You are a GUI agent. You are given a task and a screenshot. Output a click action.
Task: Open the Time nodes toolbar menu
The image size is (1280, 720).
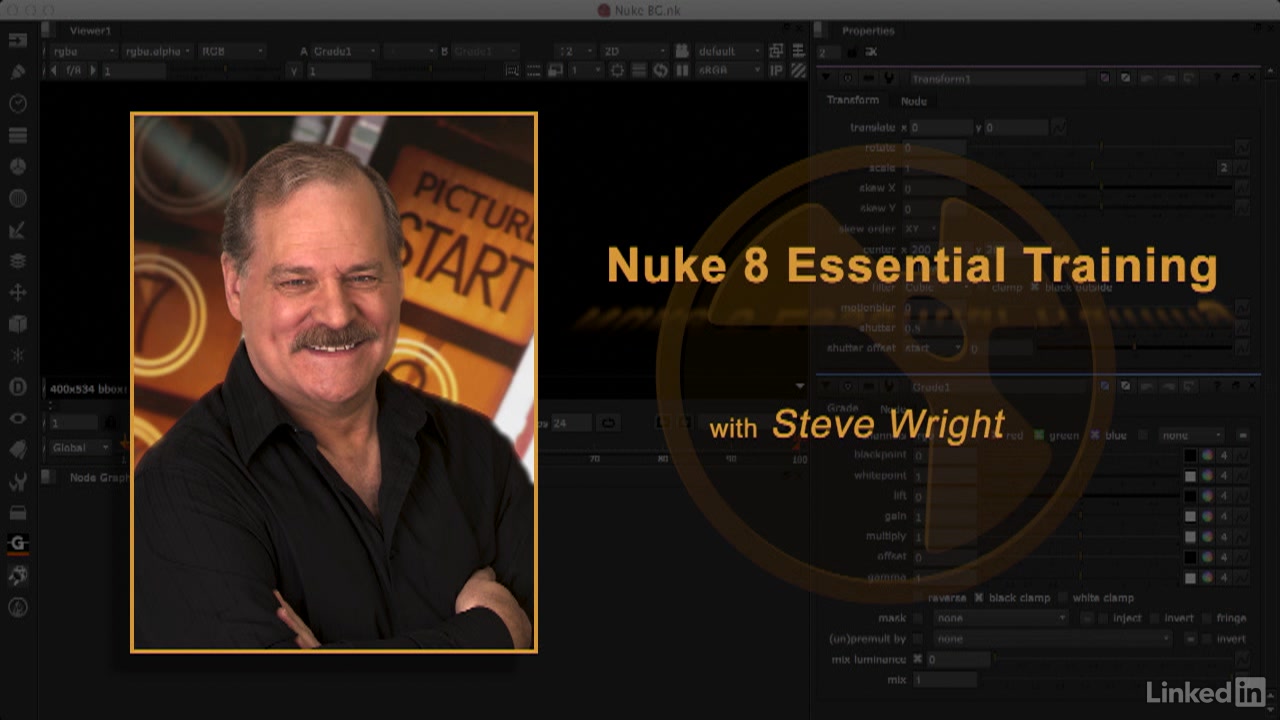click(x=18, y=104)
